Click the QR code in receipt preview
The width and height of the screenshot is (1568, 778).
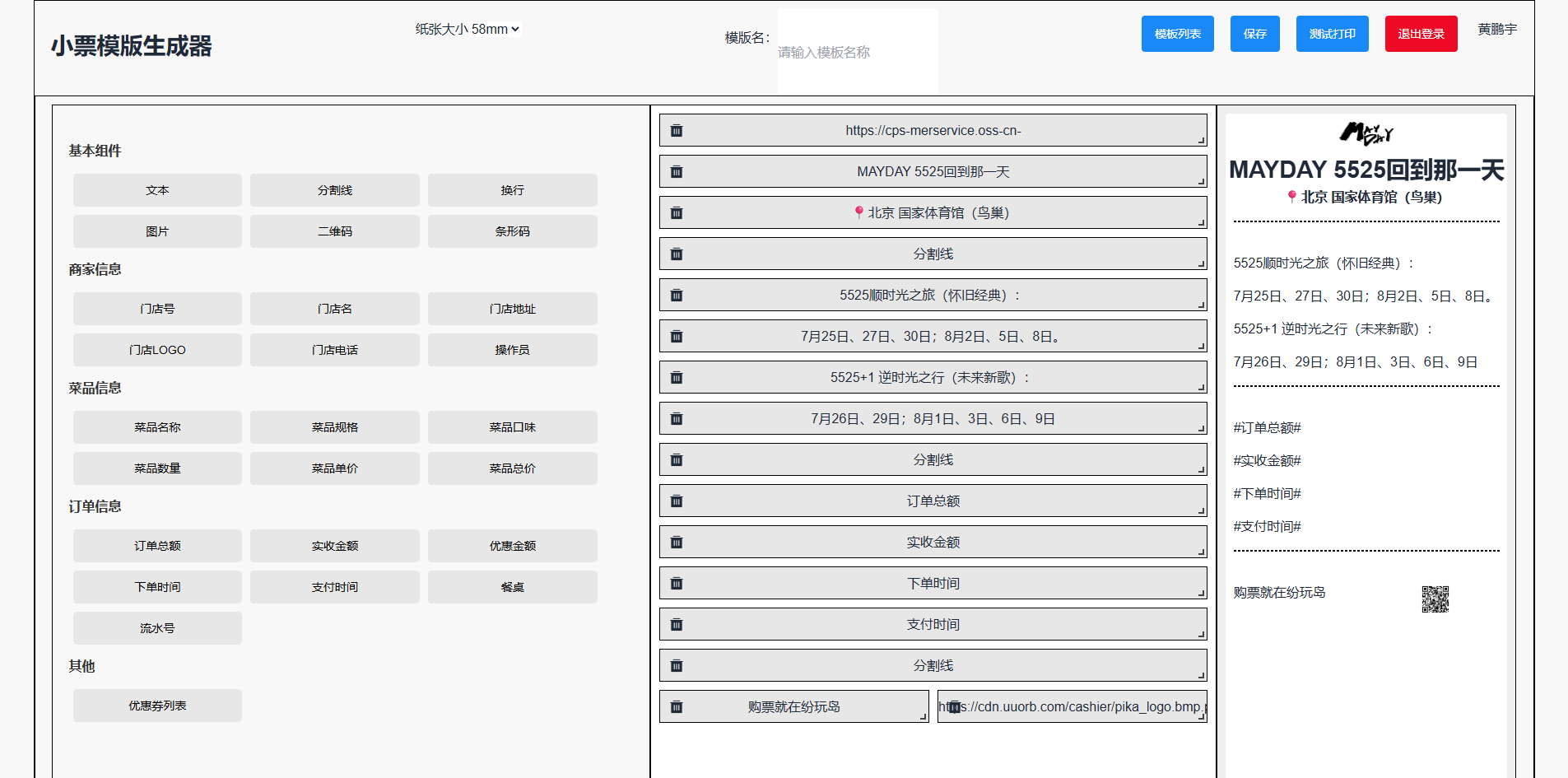tap(1435, 599)
